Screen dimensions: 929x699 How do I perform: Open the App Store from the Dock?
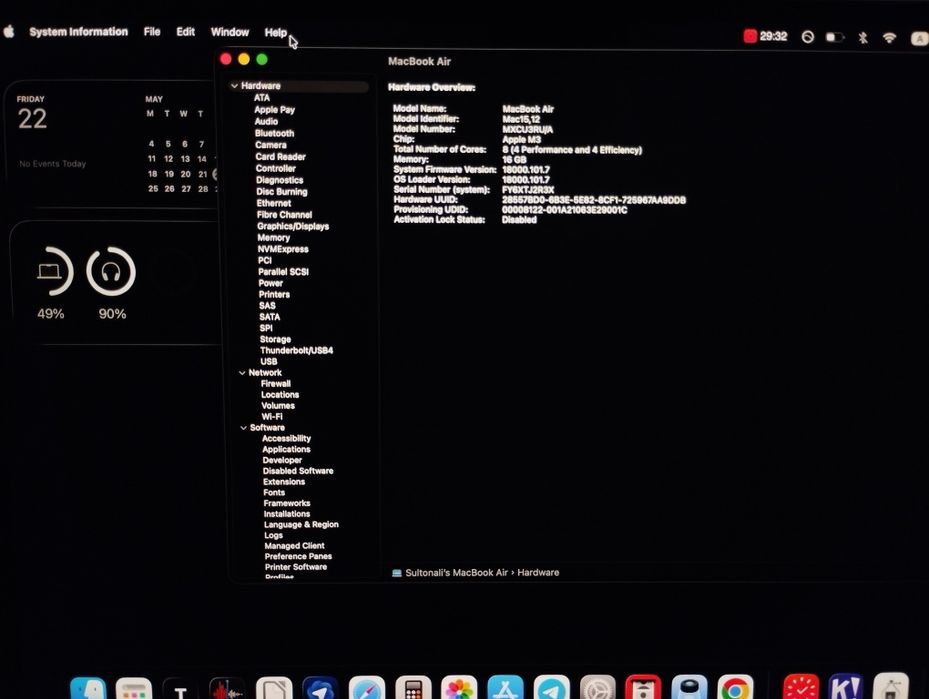(x=505, y=688)
